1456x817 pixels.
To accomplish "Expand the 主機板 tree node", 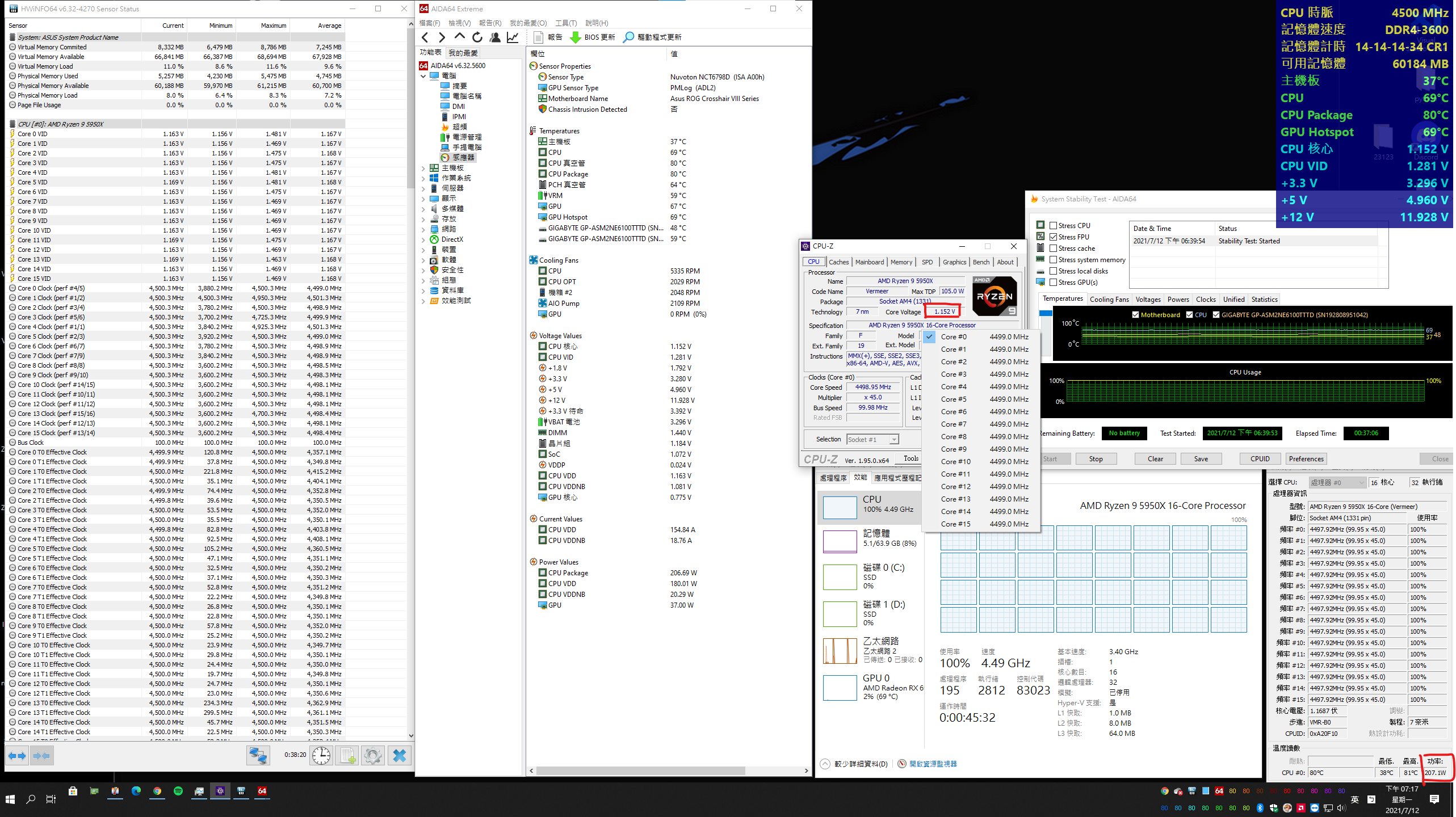I will (x=423, y=168).
